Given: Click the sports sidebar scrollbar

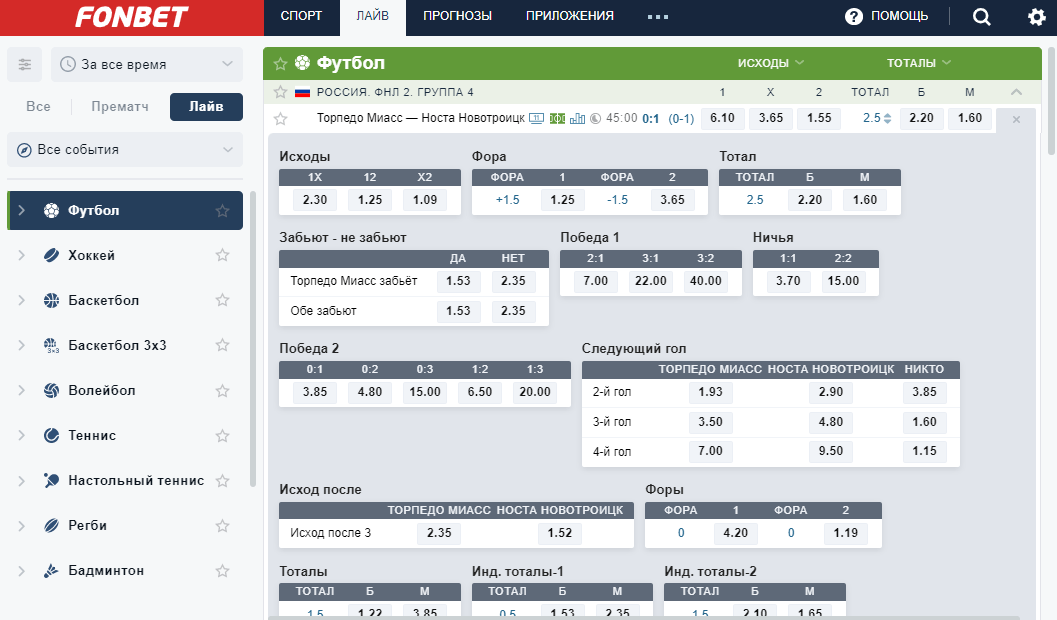Looking at the screenshot, I should [253, 338].
